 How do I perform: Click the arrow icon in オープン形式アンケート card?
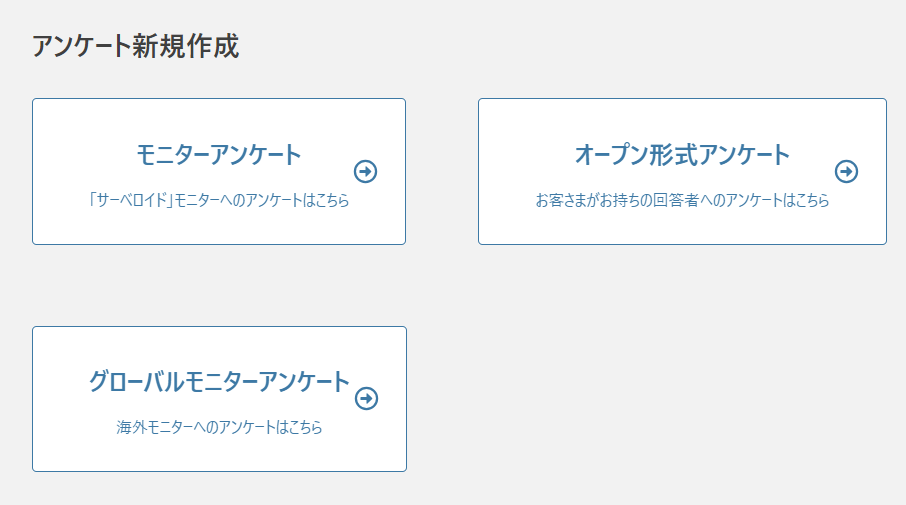click(846, 171)
